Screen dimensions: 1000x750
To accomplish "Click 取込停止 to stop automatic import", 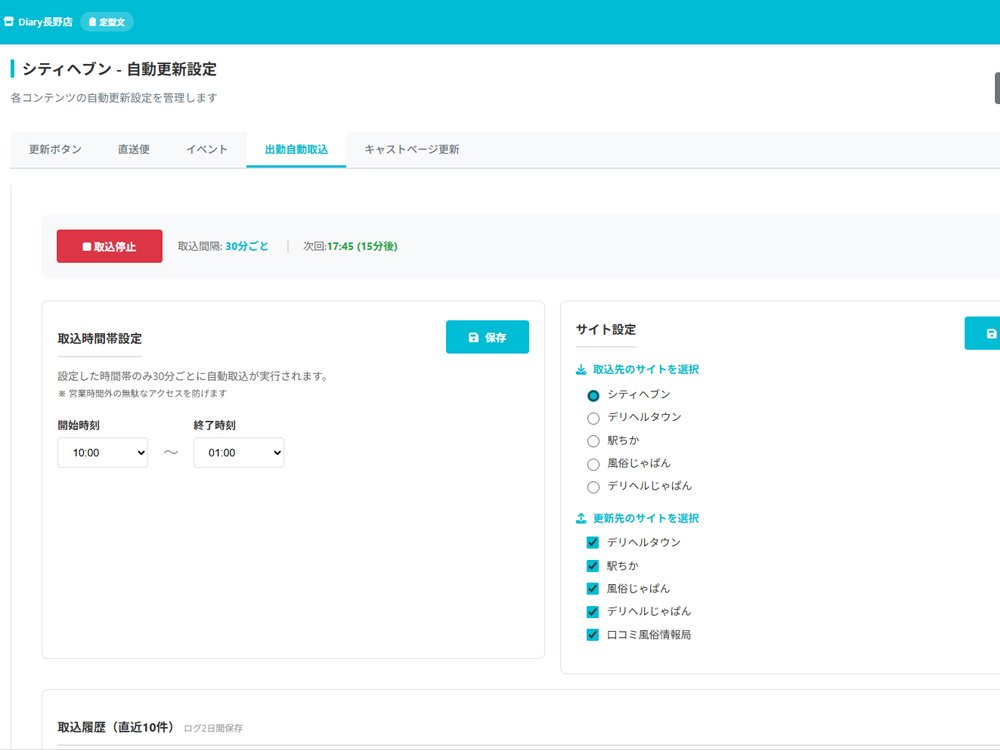I will [x=109, y=245].
